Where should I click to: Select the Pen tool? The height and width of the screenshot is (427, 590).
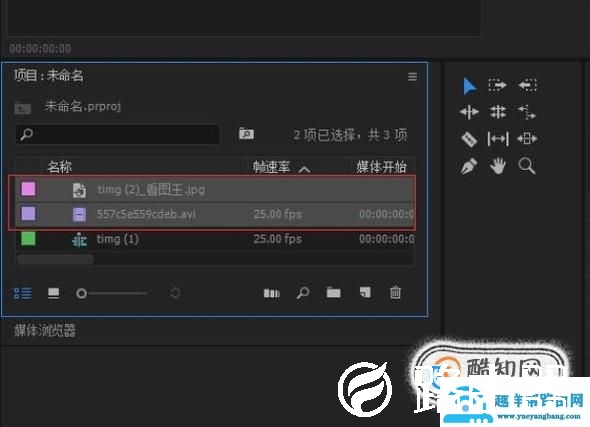pos(469,166)
